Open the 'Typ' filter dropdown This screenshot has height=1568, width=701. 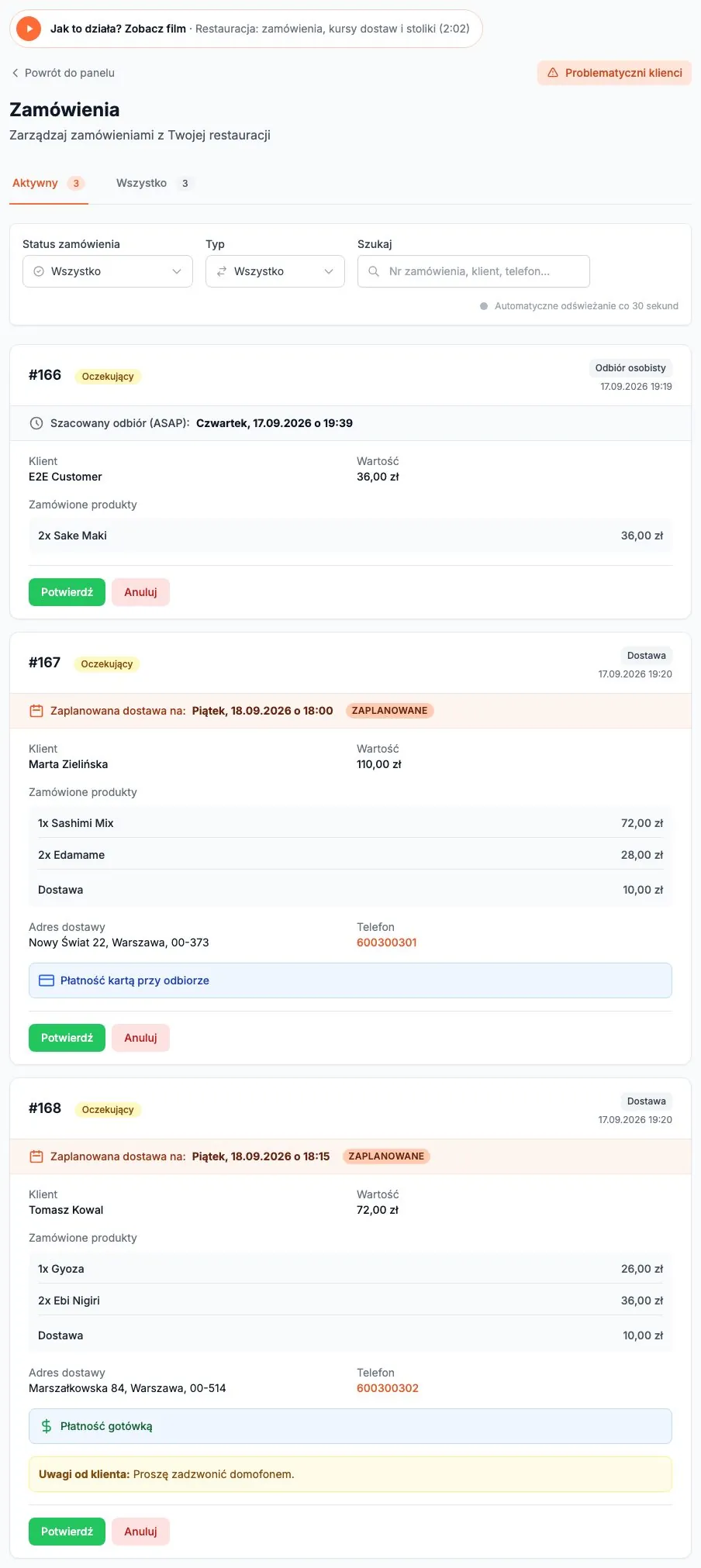tap(275, 271)
